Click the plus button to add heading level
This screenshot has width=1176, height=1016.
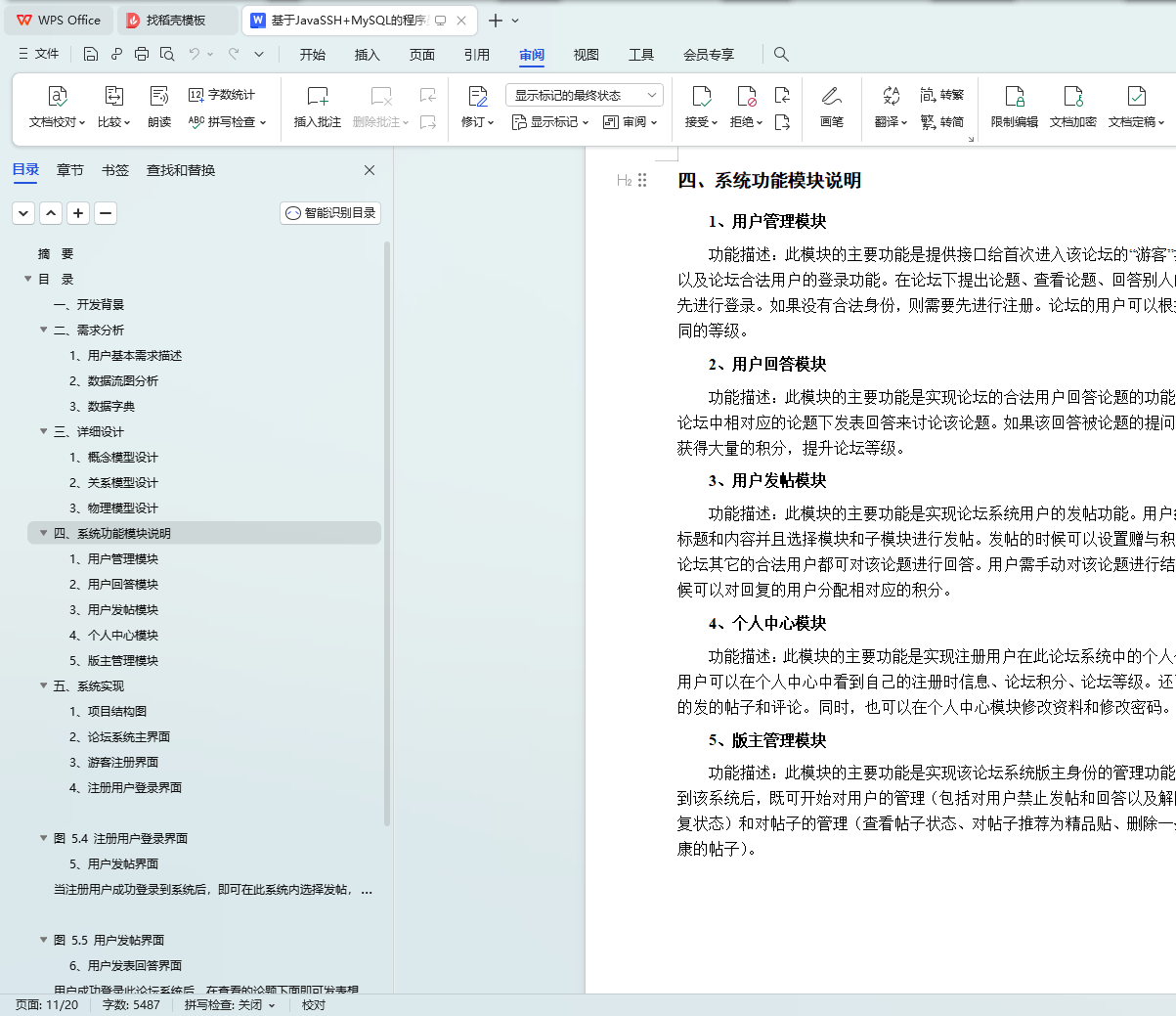click(78, 213)
